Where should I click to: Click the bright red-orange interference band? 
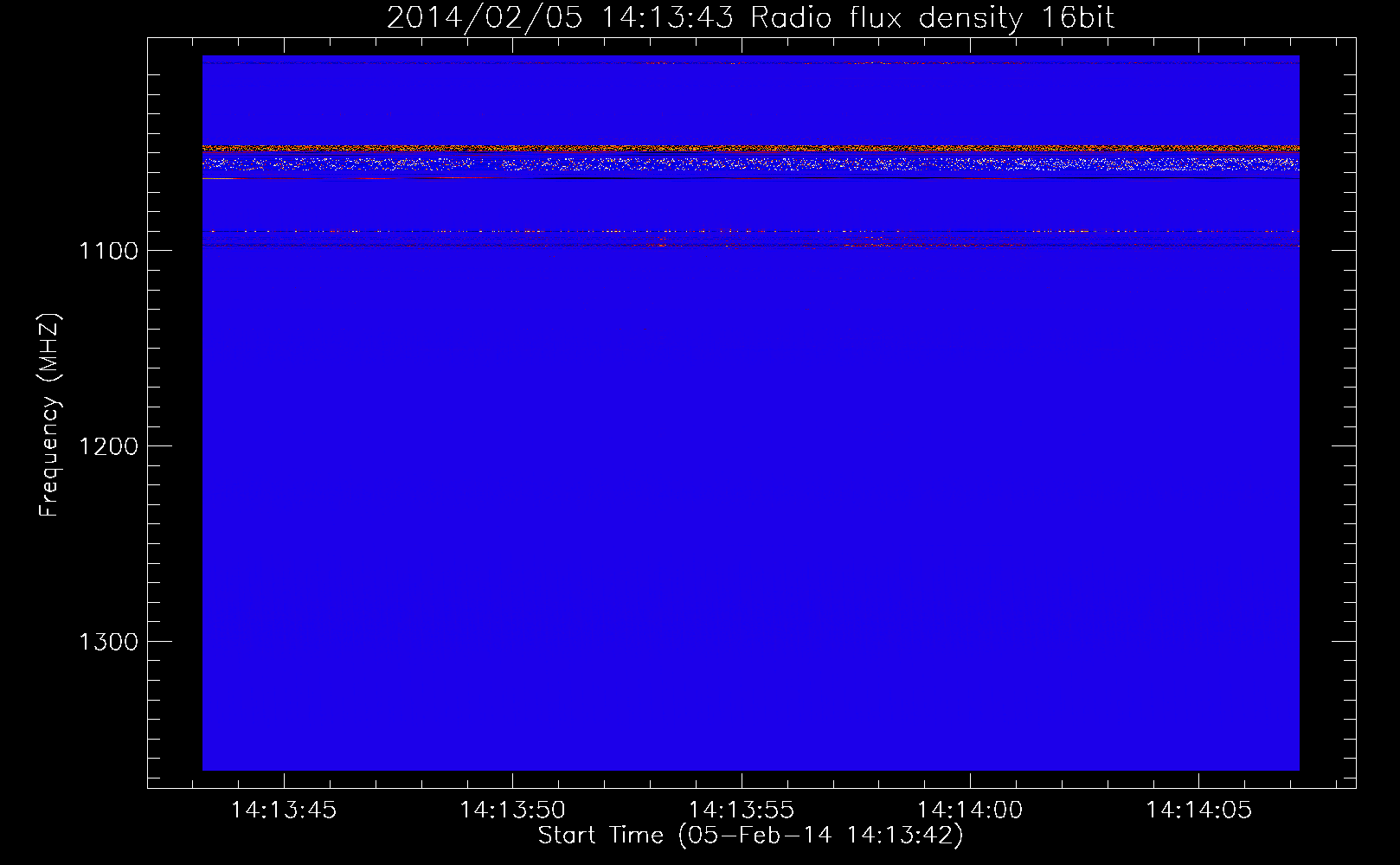[x=750, y=149]
